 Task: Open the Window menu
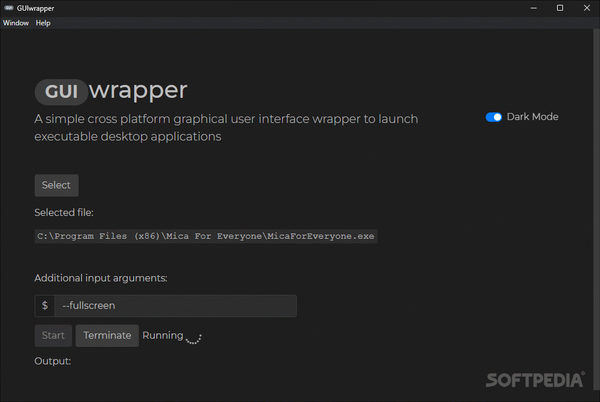16,23
